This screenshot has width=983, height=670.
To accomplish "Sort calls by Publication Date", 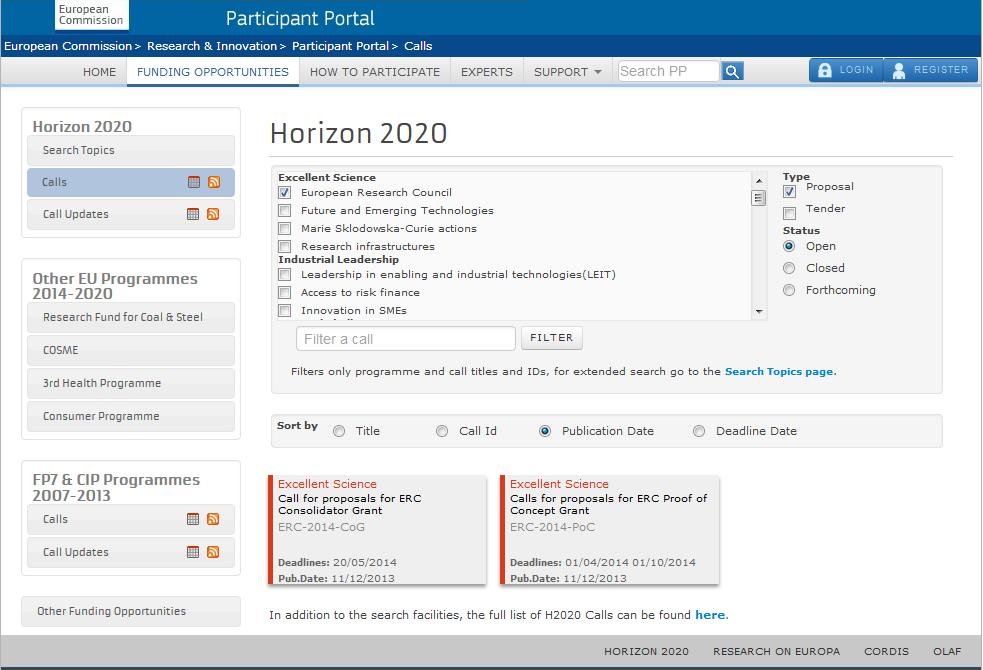I will (545, 431).
